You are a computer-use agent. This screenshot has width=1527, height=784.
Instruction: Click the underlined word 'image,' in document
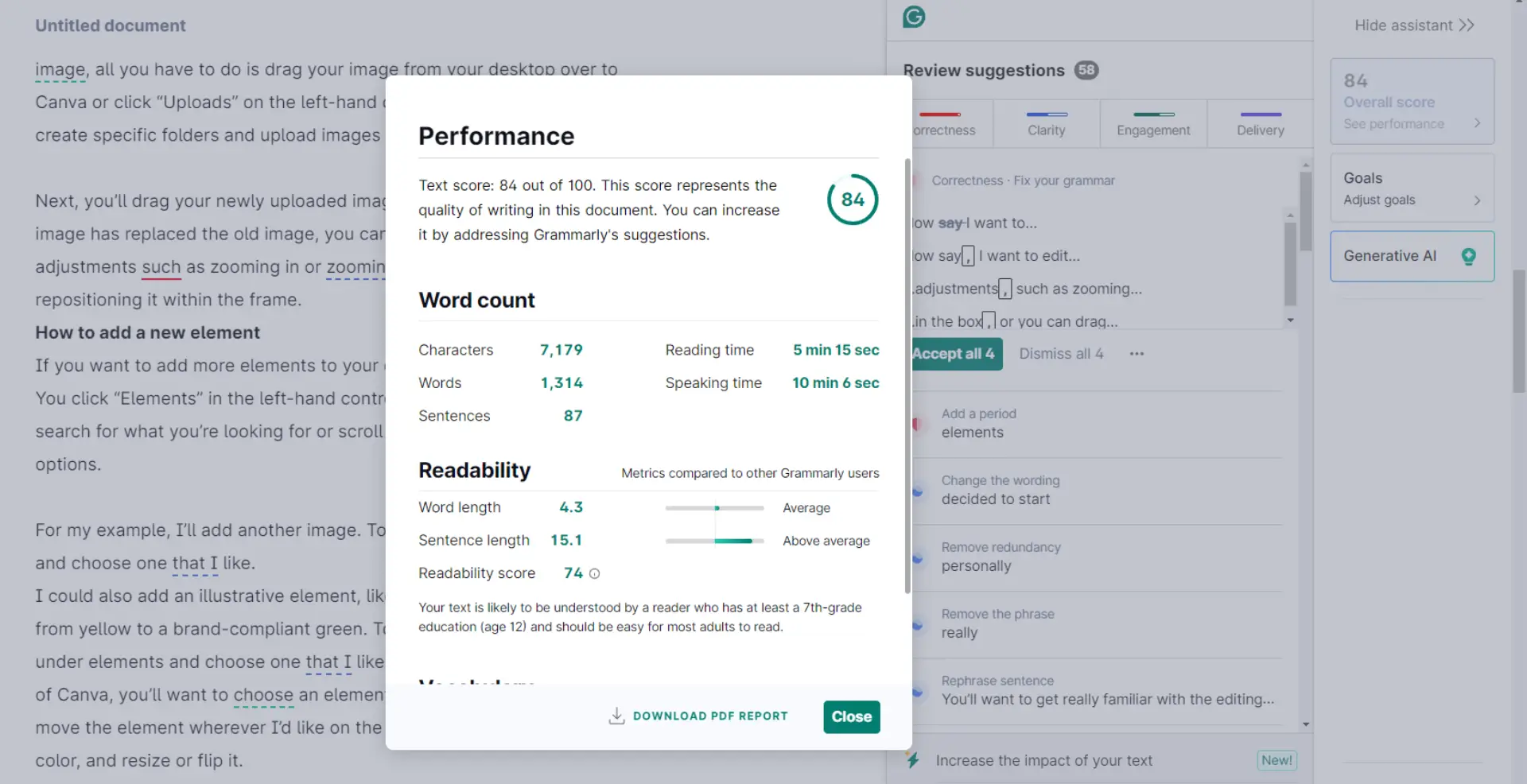pos(60,70)
